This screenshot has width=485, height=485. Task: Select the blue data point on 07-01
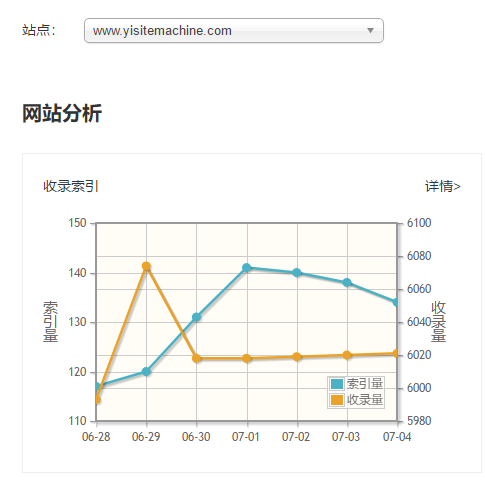[x=247, y=268]
